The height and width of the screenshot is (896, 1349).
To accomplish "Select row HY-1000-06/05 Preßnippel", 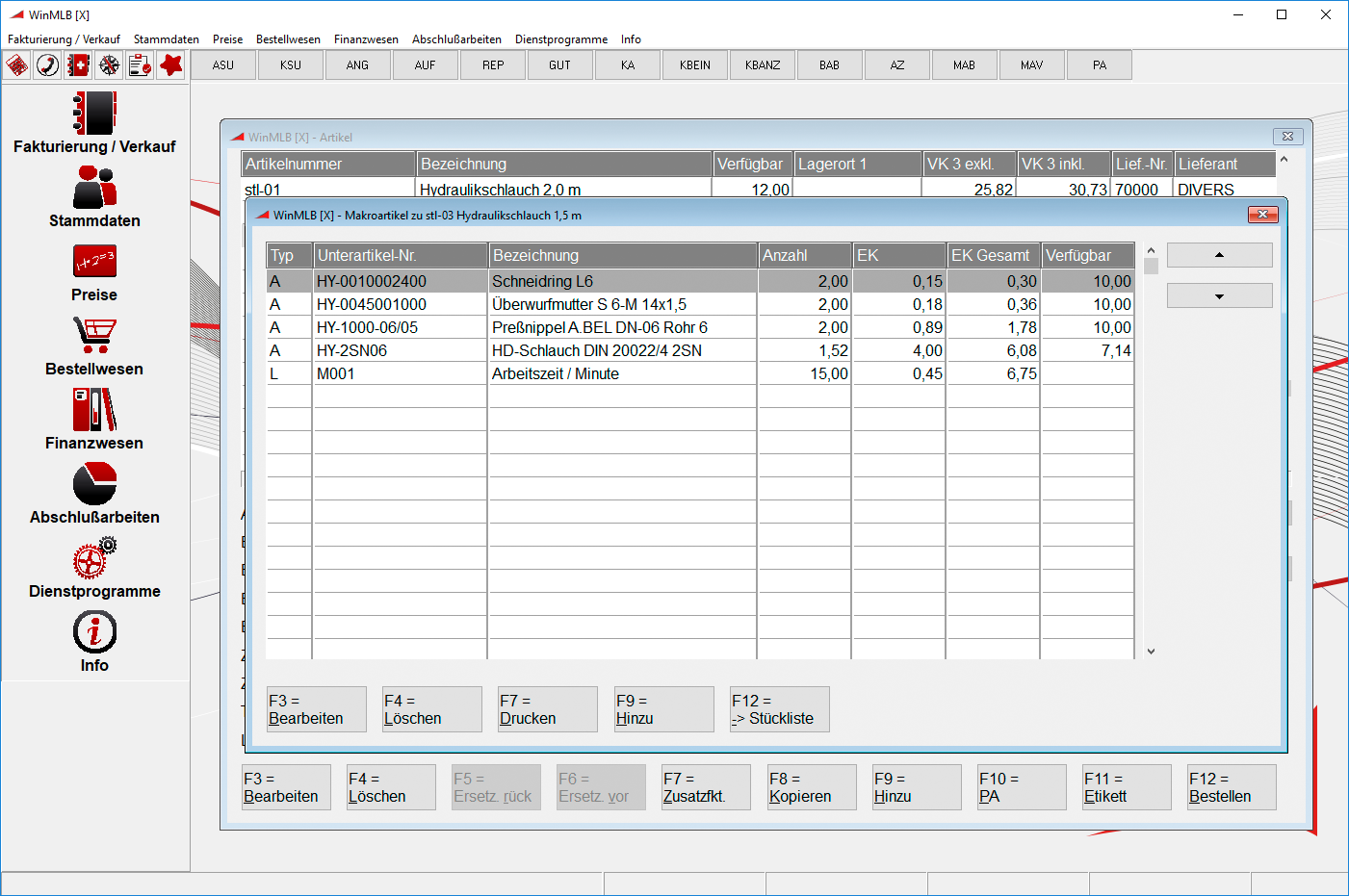I will pyautogui.click(x=700, y=327).
